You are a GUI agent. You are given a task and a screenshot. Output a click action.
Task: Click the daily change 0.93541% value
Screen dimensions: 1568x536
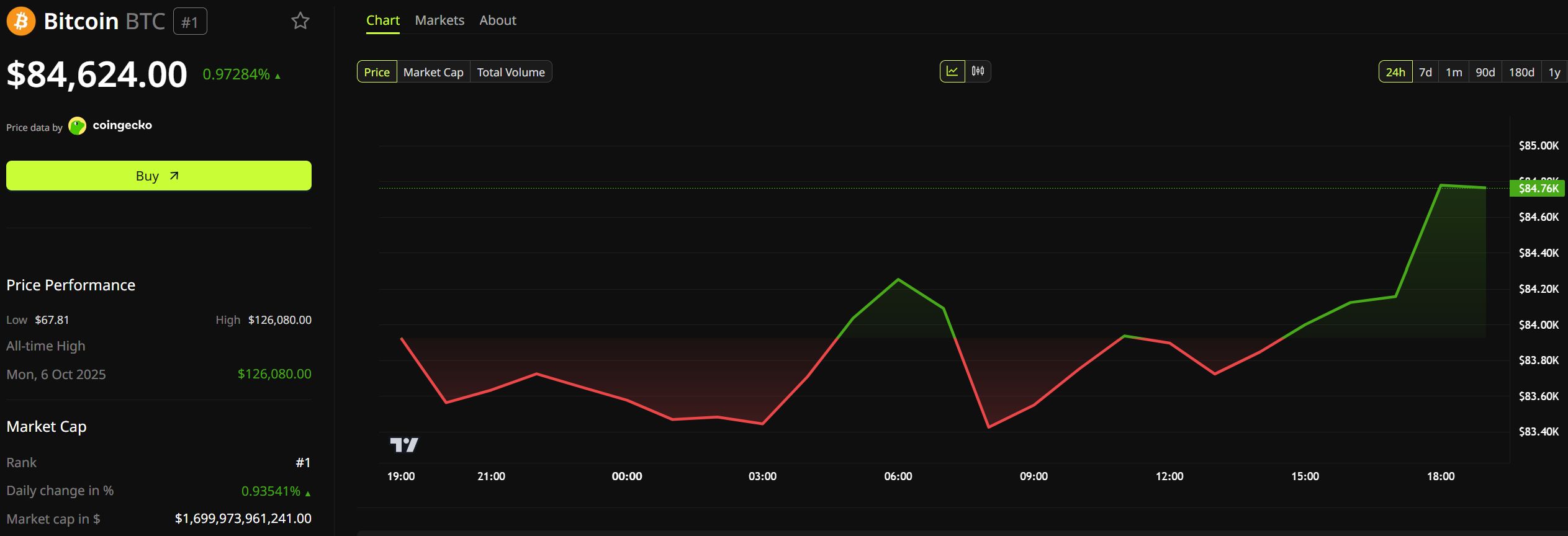point(276,491)
